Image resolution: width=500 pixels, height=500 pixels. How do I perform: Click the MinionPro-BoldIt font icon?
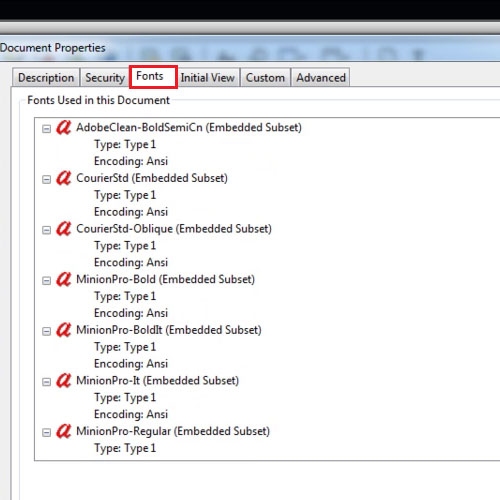63,330
